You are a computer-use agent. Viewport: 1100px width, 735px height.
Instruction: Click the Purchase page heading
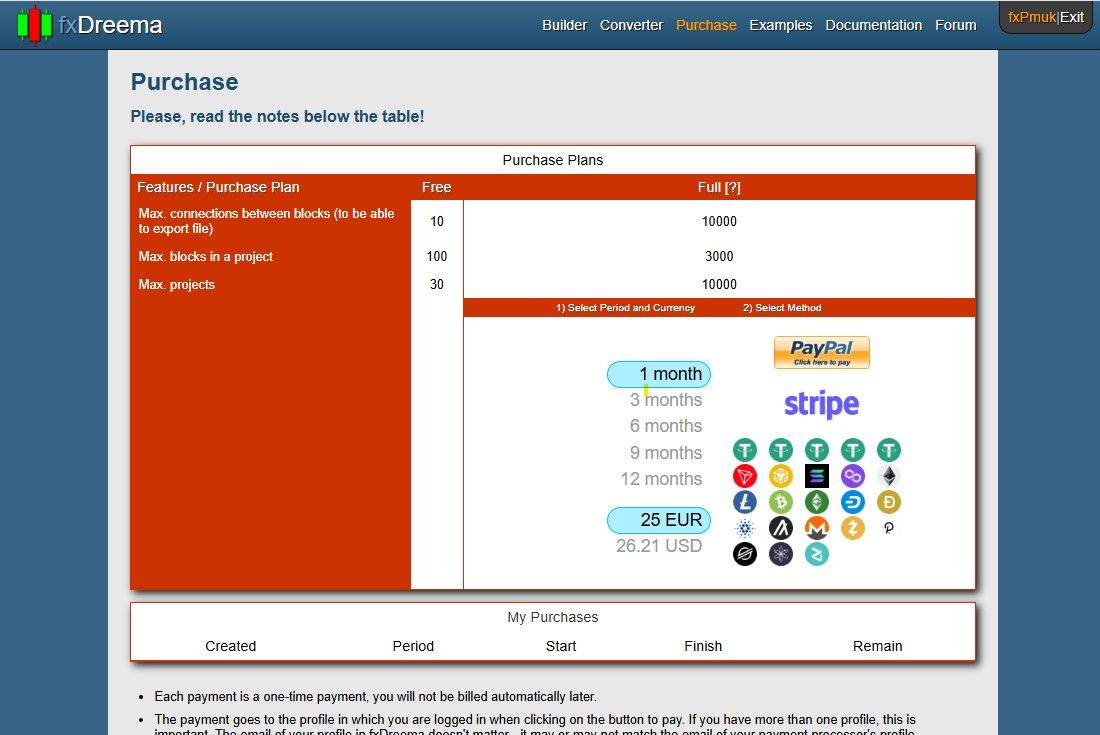tap(185, 82)
